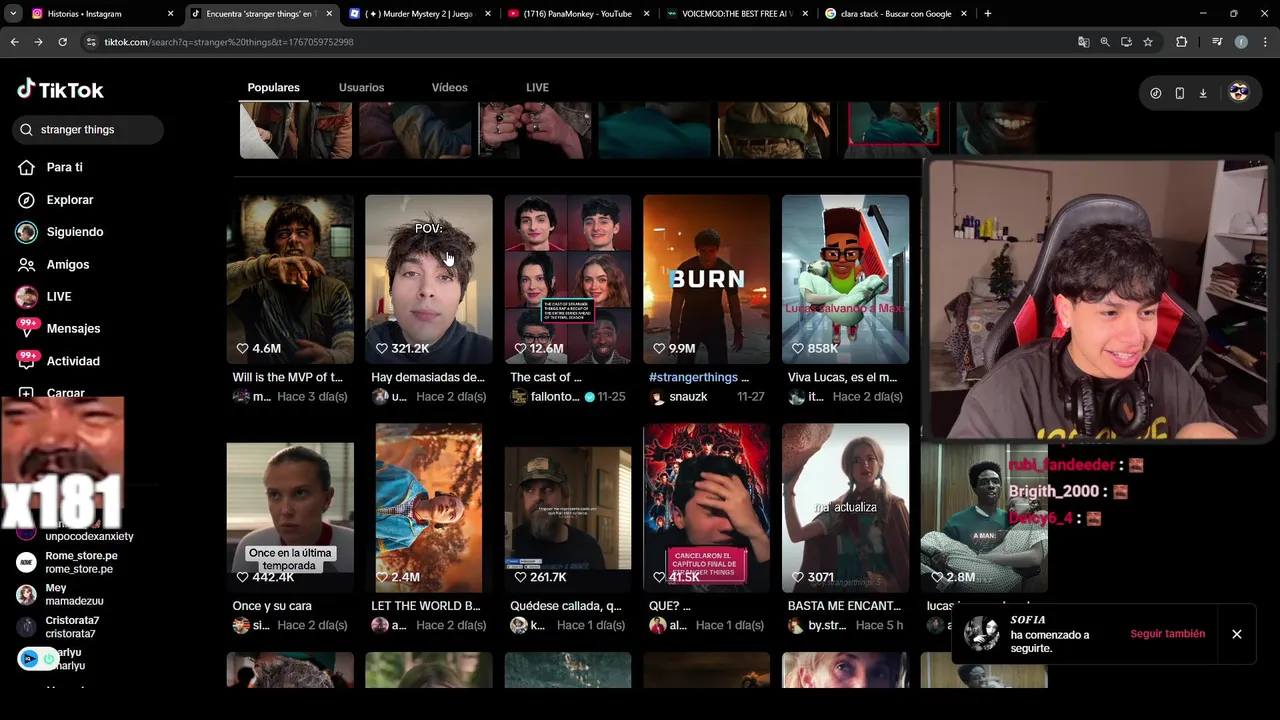This screenshot has width=1280, height=720.
Task: Open the LIVE sidebar item
Action: click(x=44, y=297)
